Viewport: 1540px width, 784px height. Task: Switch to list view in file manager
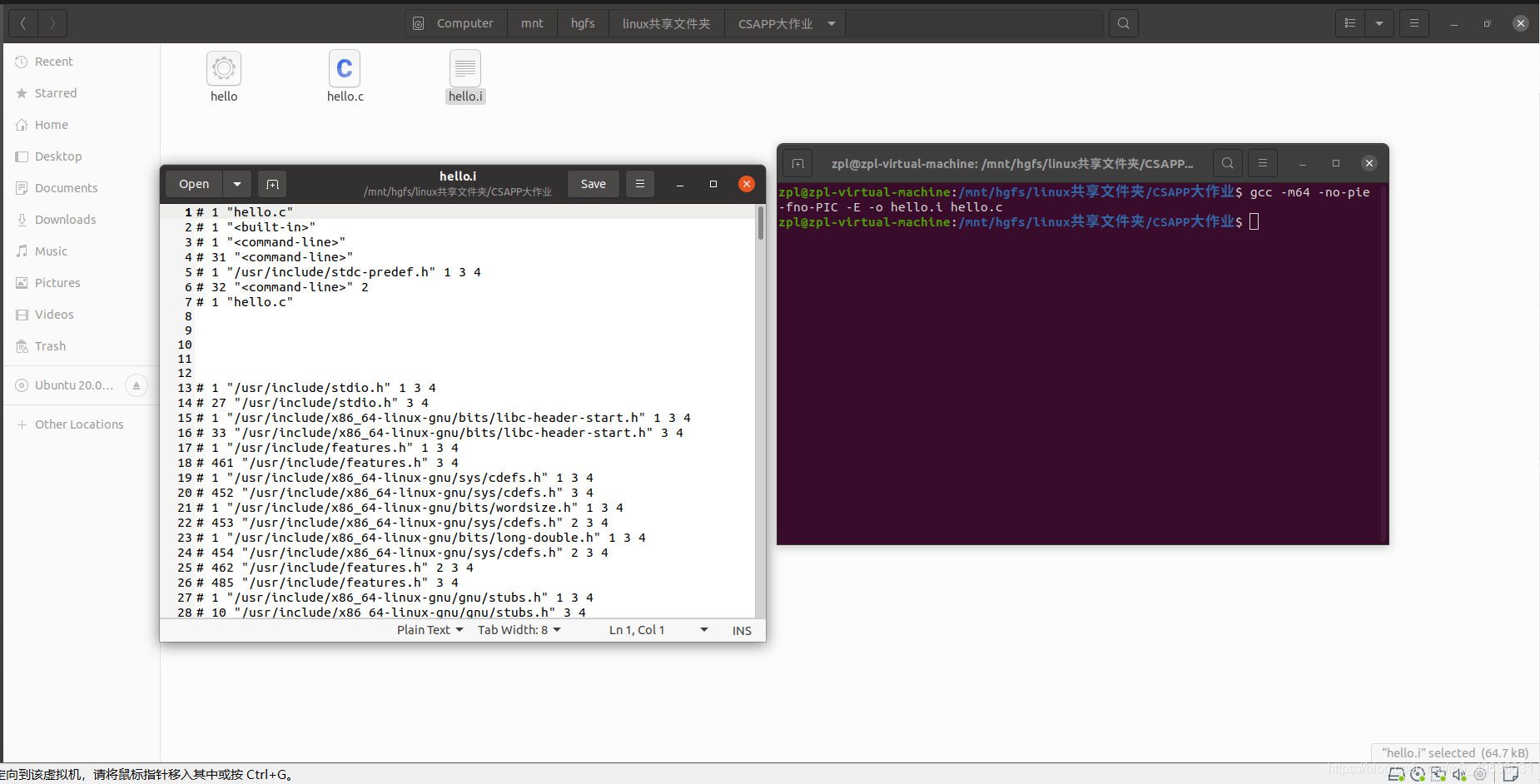[1350, 23]
